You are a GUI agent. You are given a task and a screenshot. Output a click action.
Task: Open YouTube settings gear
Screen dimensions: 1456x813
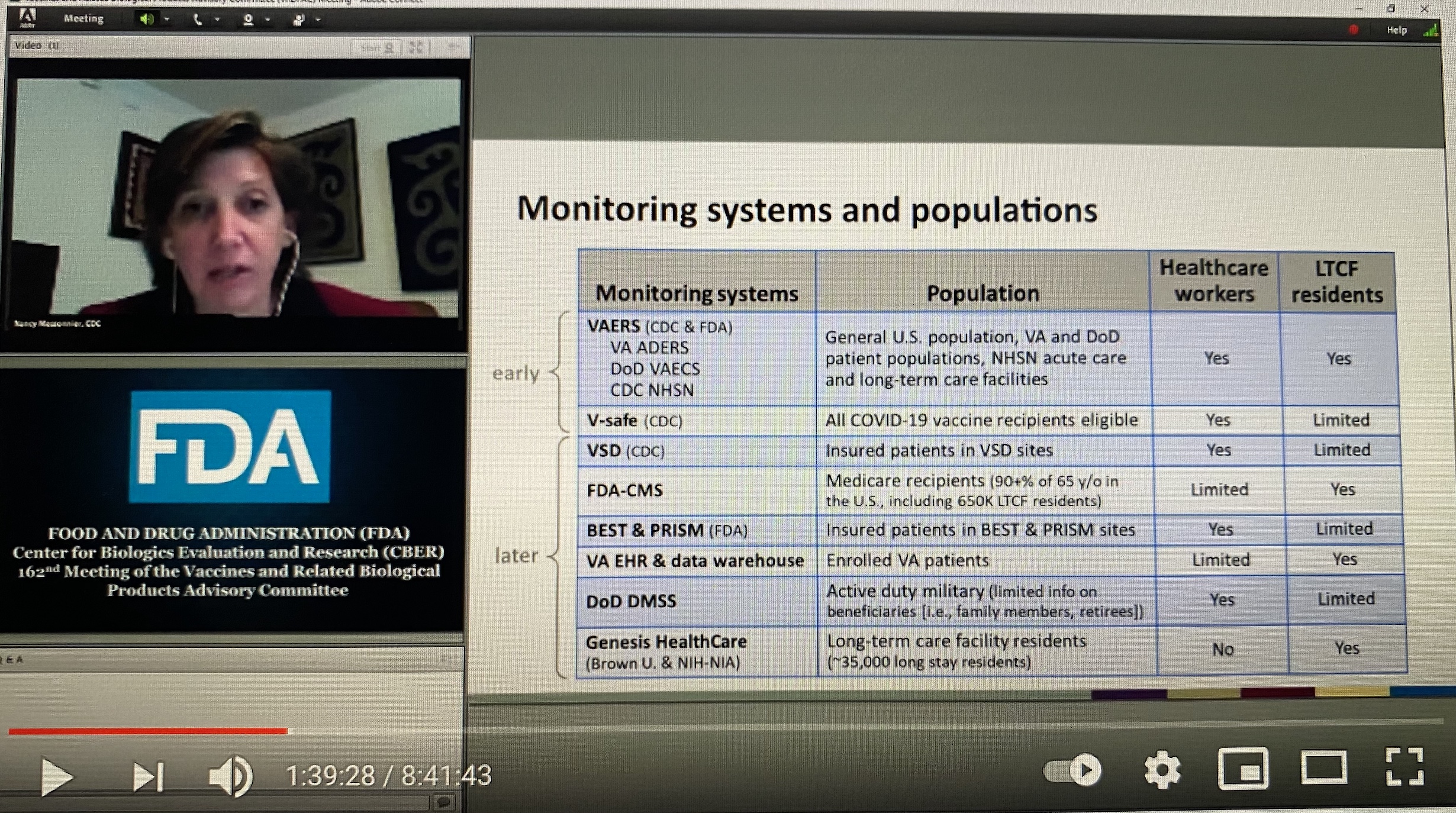(x=1162, y=770)
